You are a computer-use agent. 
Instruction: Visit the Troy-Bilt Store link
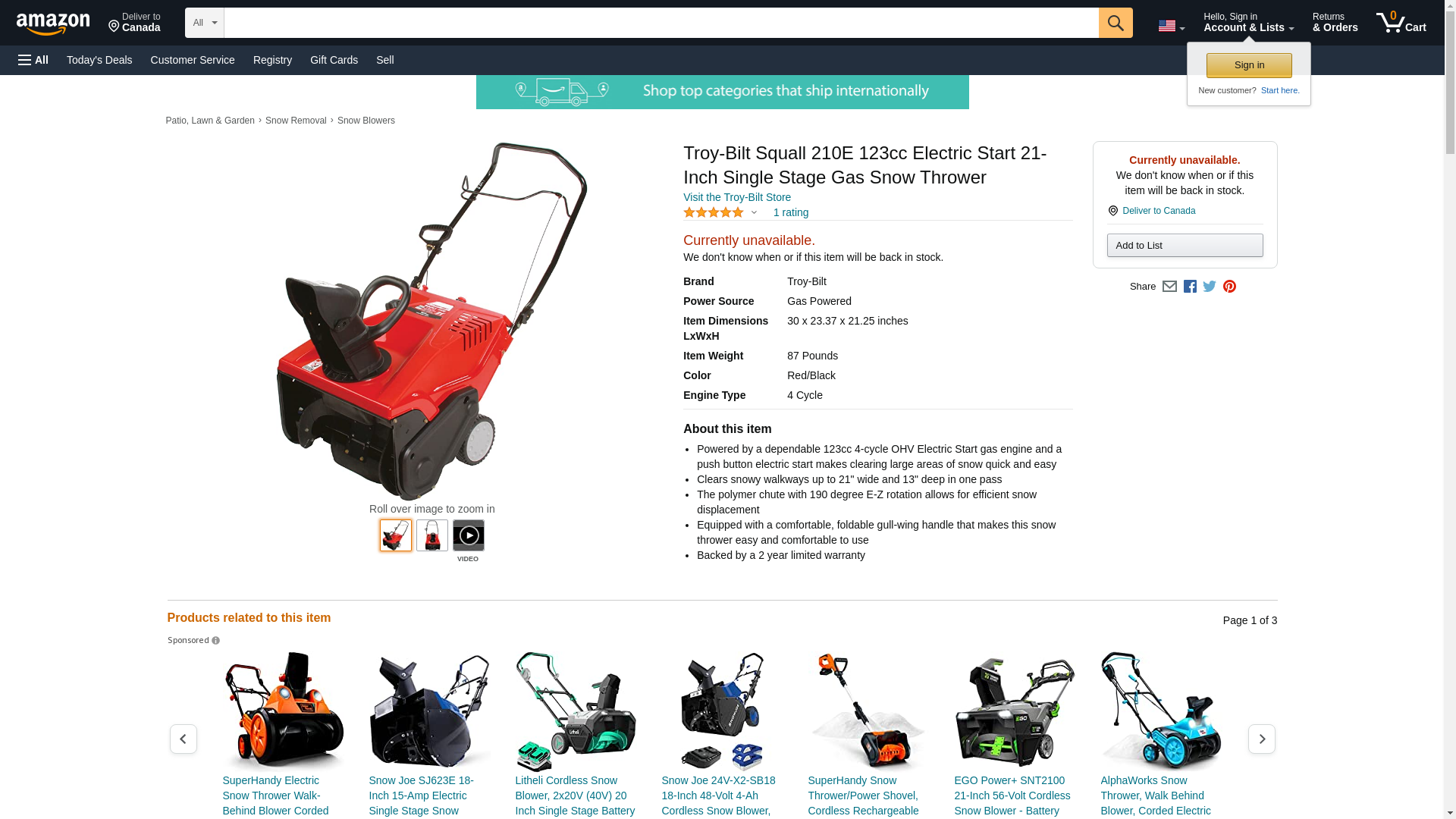coord(736,197)
